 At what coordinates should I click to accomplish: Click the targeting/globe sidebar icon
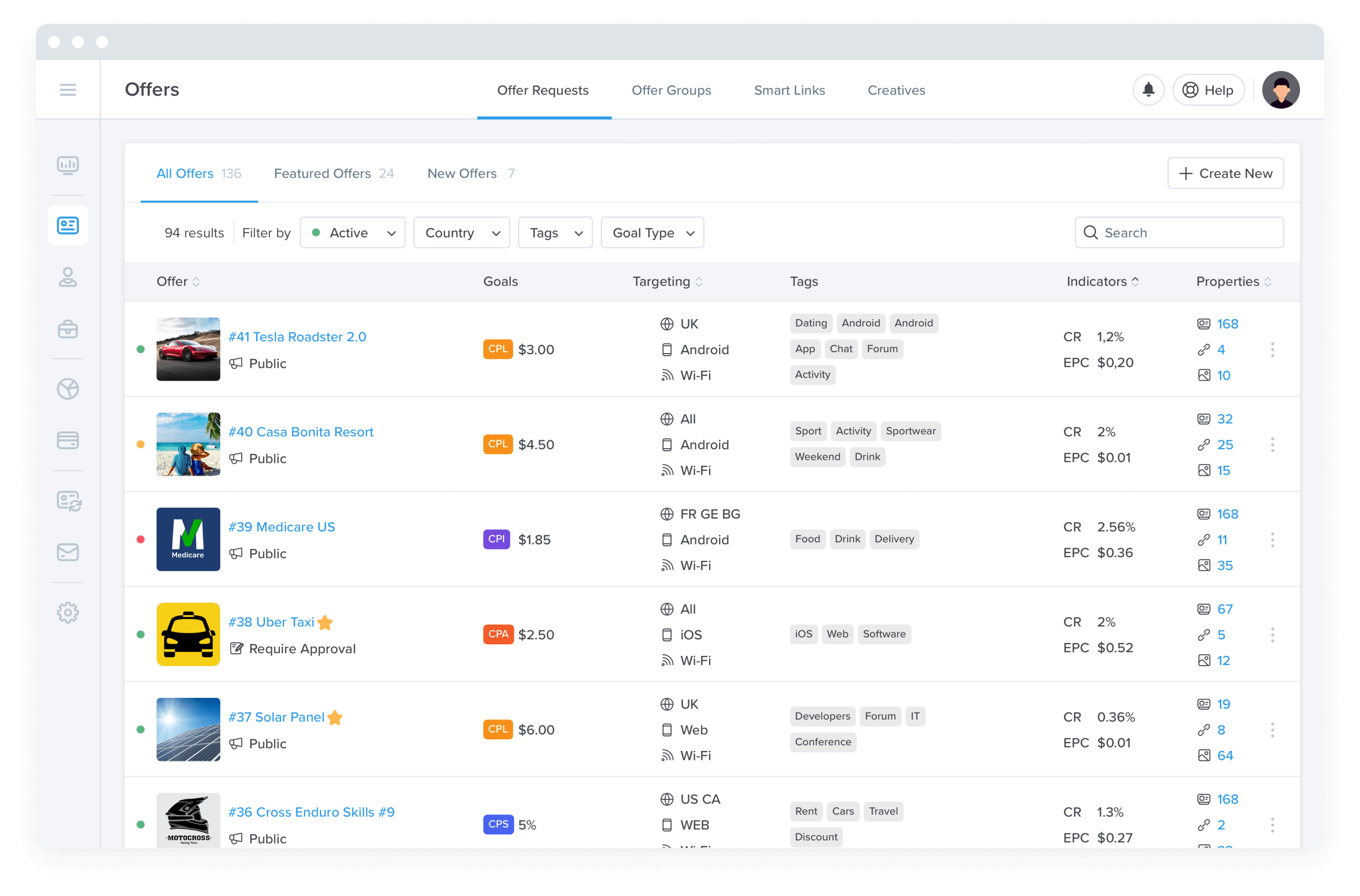tap(68, 389)
